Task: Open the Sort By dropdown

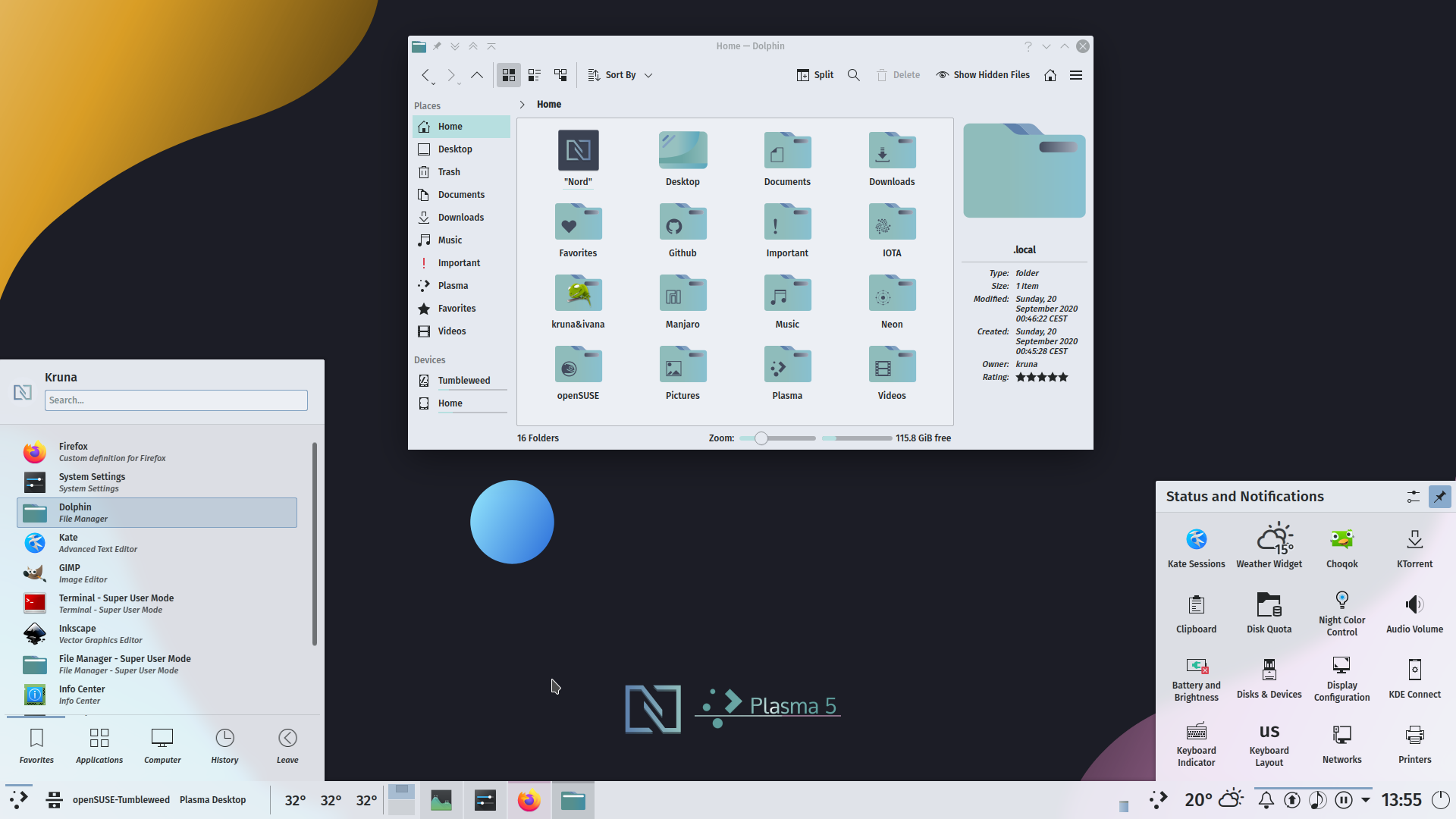Action: [620, 75]
